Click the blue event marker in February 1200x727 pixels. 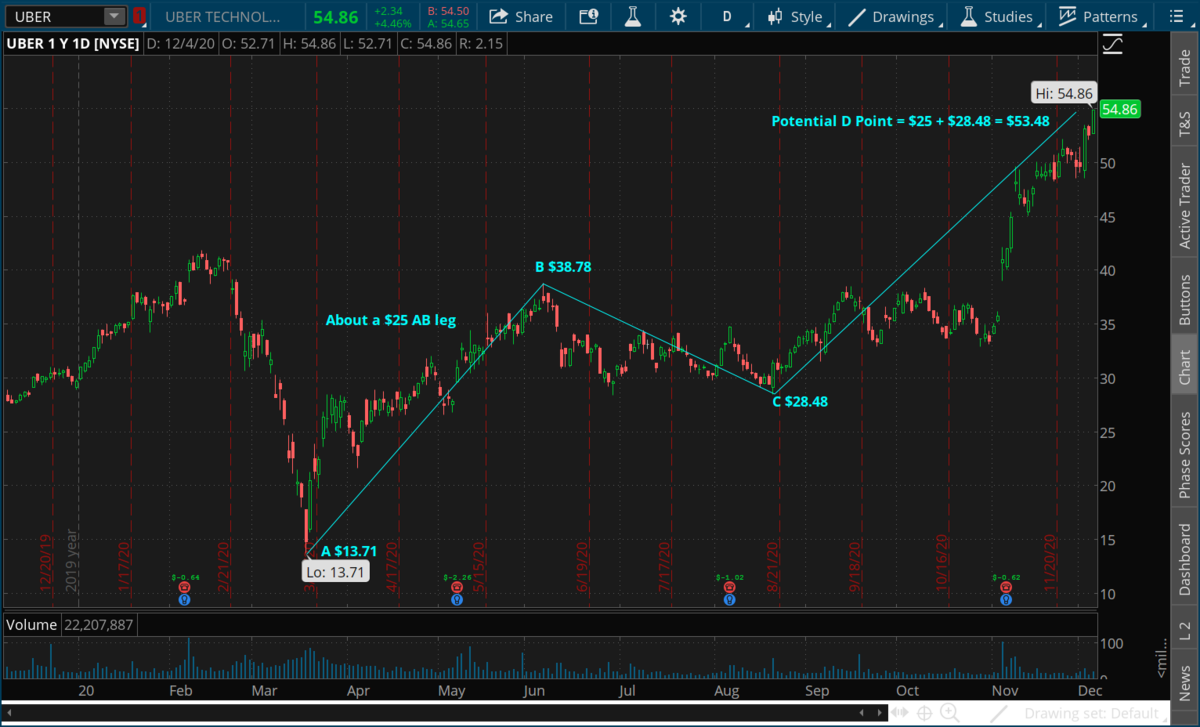tap(184, 600)
